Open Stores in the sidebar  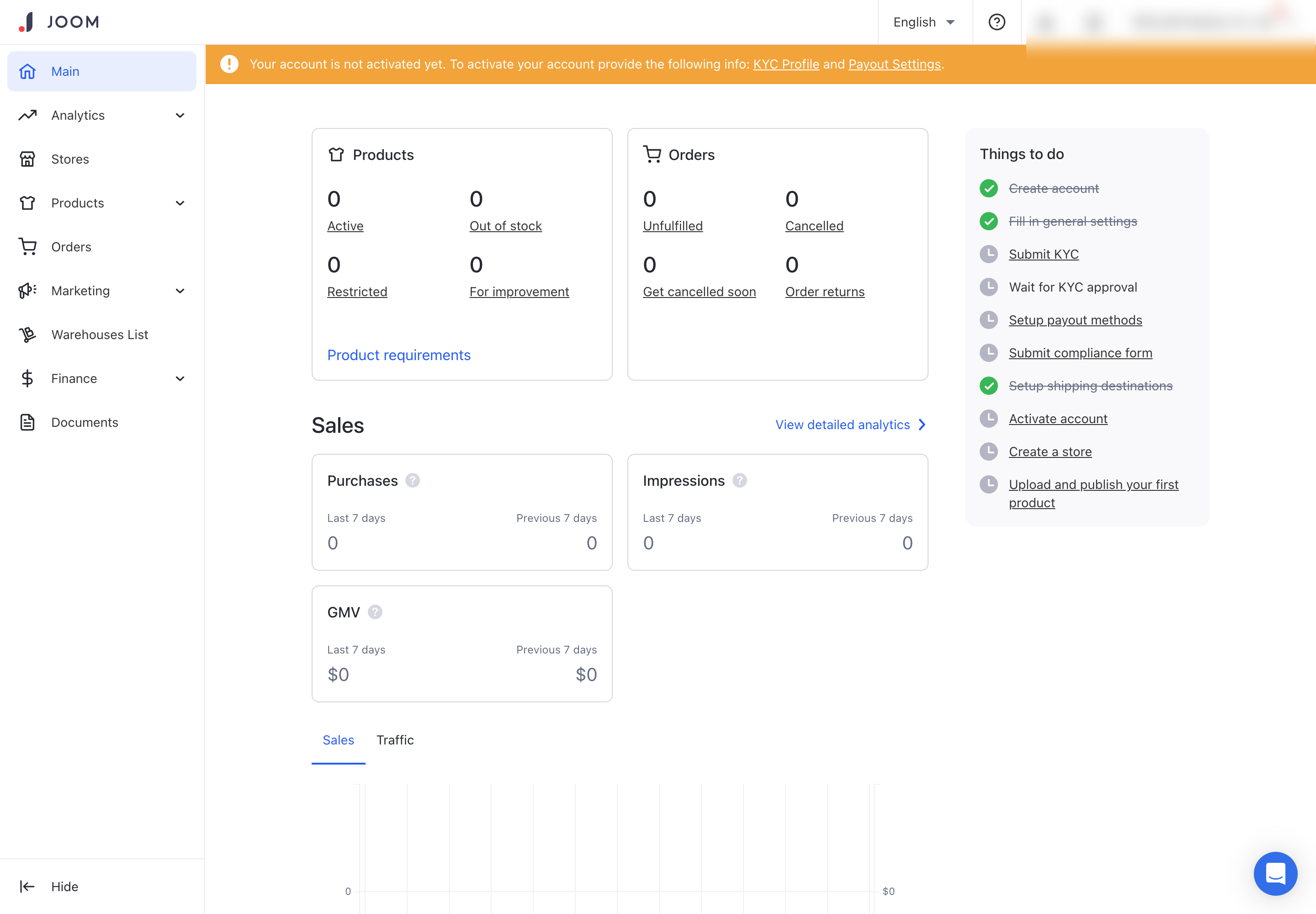pos(102,159)
